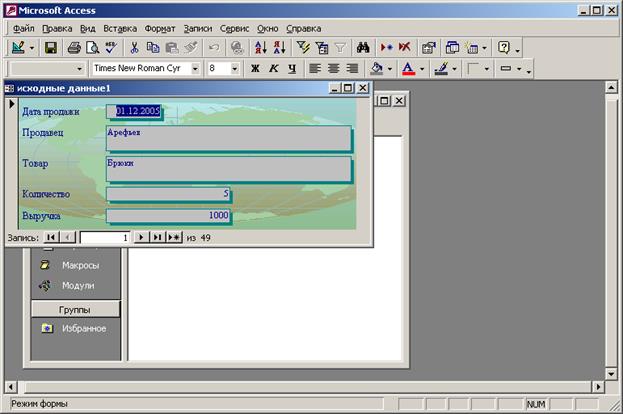Align text right
Screen dimensions: 623x414
pos(352,69)
